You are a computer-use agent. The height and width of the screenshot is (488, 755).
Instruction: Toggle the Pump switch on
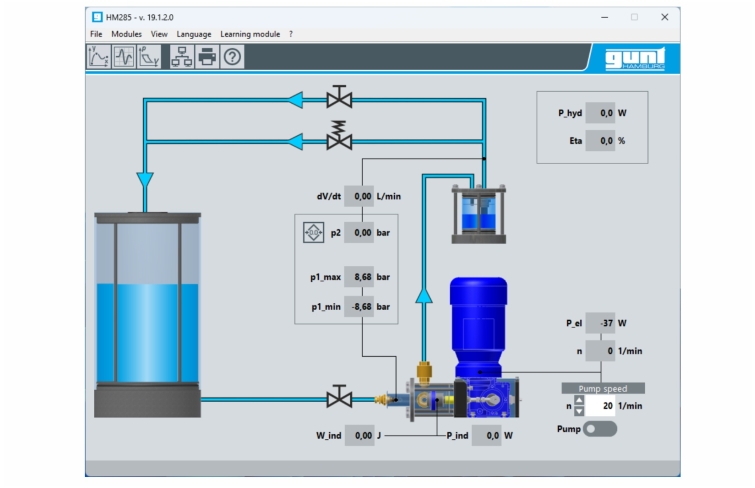(x=600, y=429)
